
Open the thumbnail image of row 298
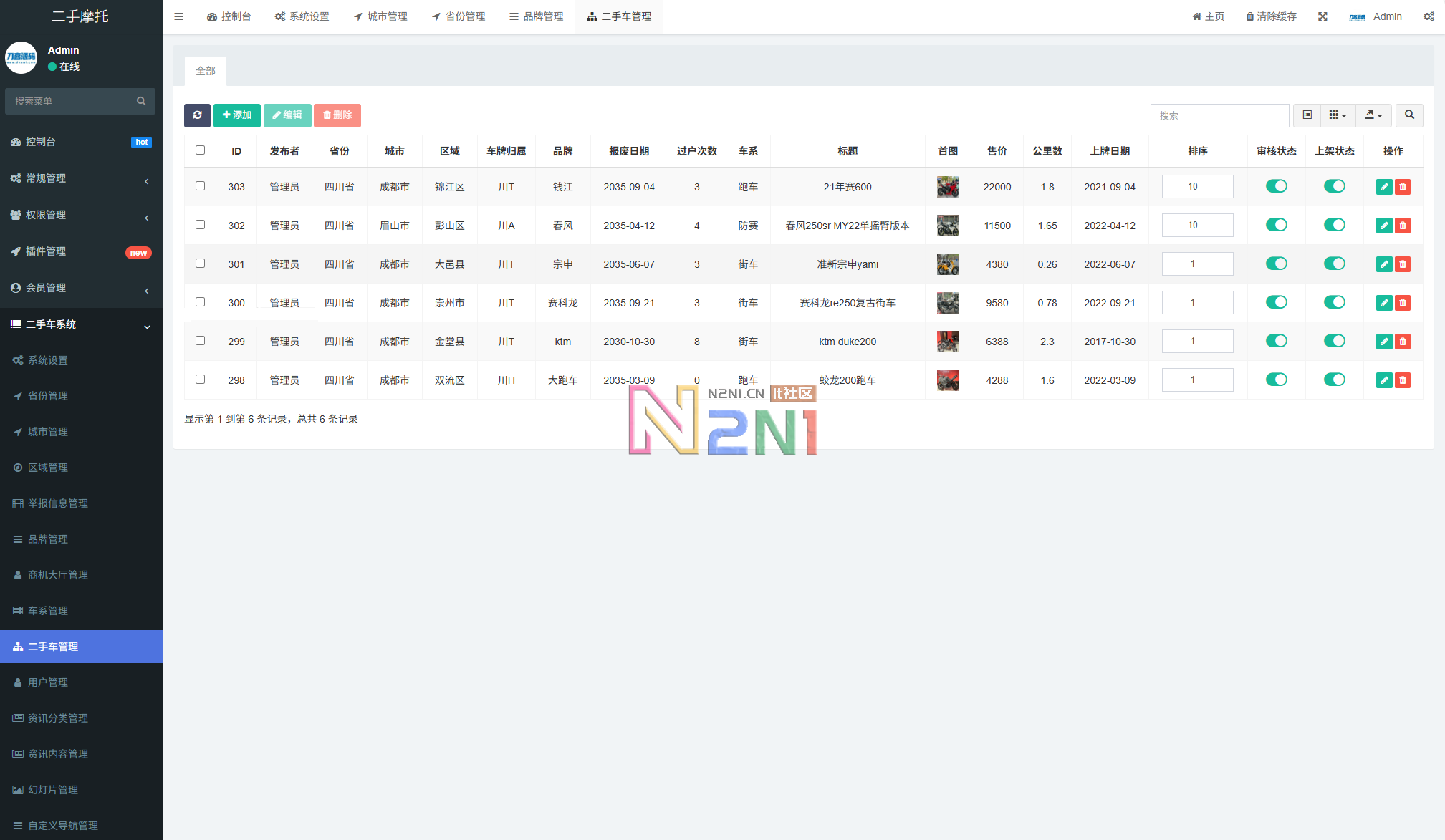(947, 380)
